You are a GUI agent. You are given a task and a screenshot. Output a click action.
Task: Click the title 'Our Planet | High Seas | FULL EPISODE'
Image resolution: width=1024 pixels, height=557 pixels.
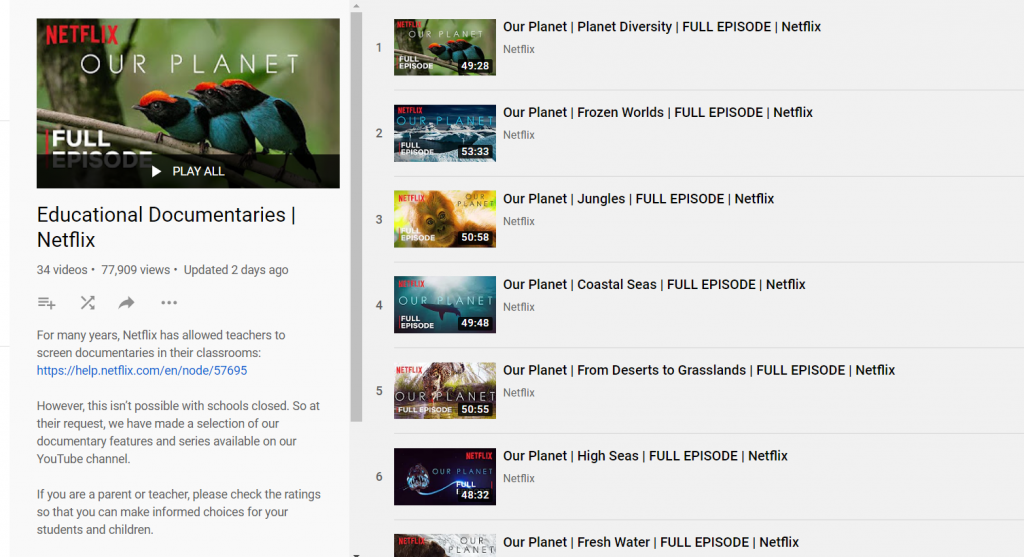645,456
